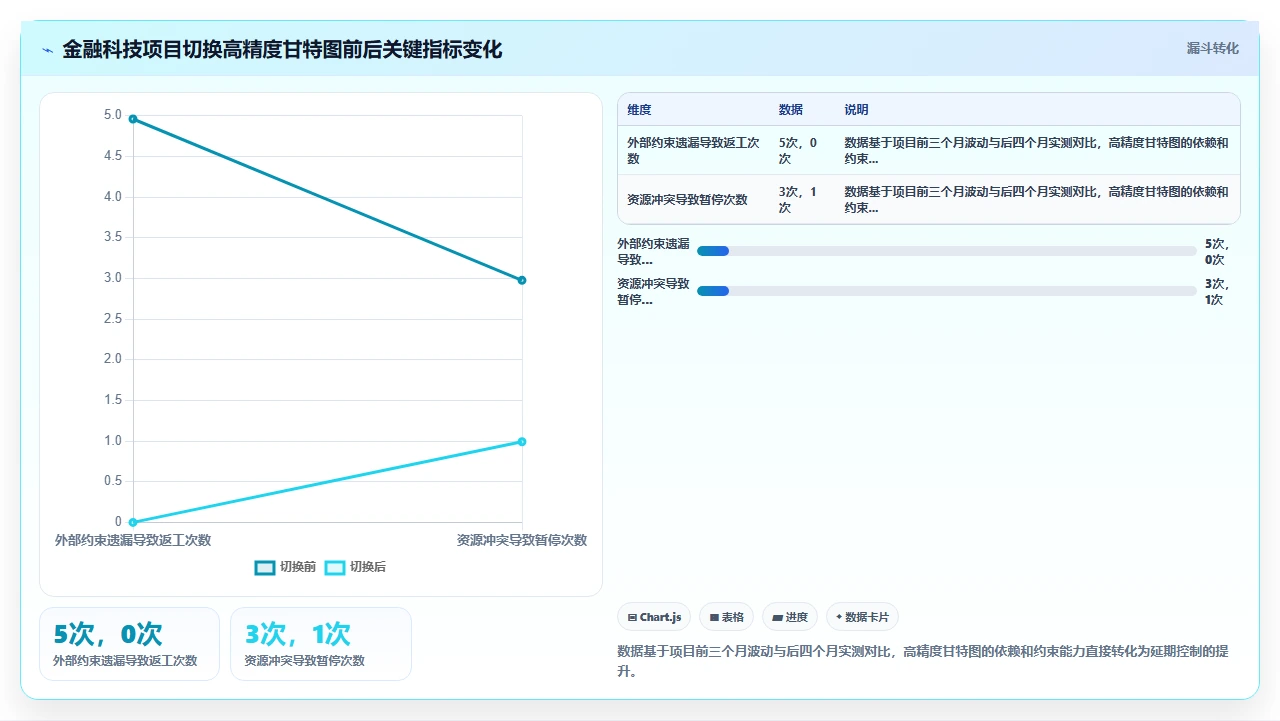Toggle the 切换后 legend item
1280x721 pixels.
355,567
